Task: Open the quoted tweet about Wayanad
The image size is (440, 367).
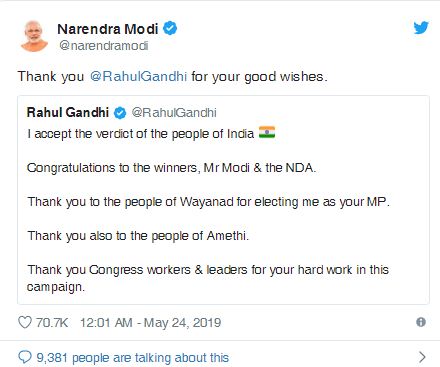Action: pyautogui.click(x=223, y=200)
